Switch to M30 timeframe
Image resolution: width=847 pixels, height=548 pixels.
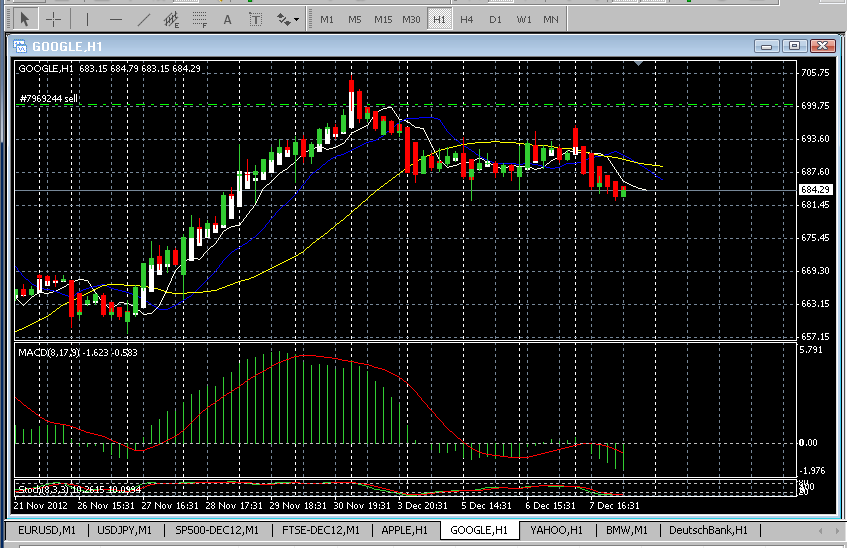click(411, 19)
